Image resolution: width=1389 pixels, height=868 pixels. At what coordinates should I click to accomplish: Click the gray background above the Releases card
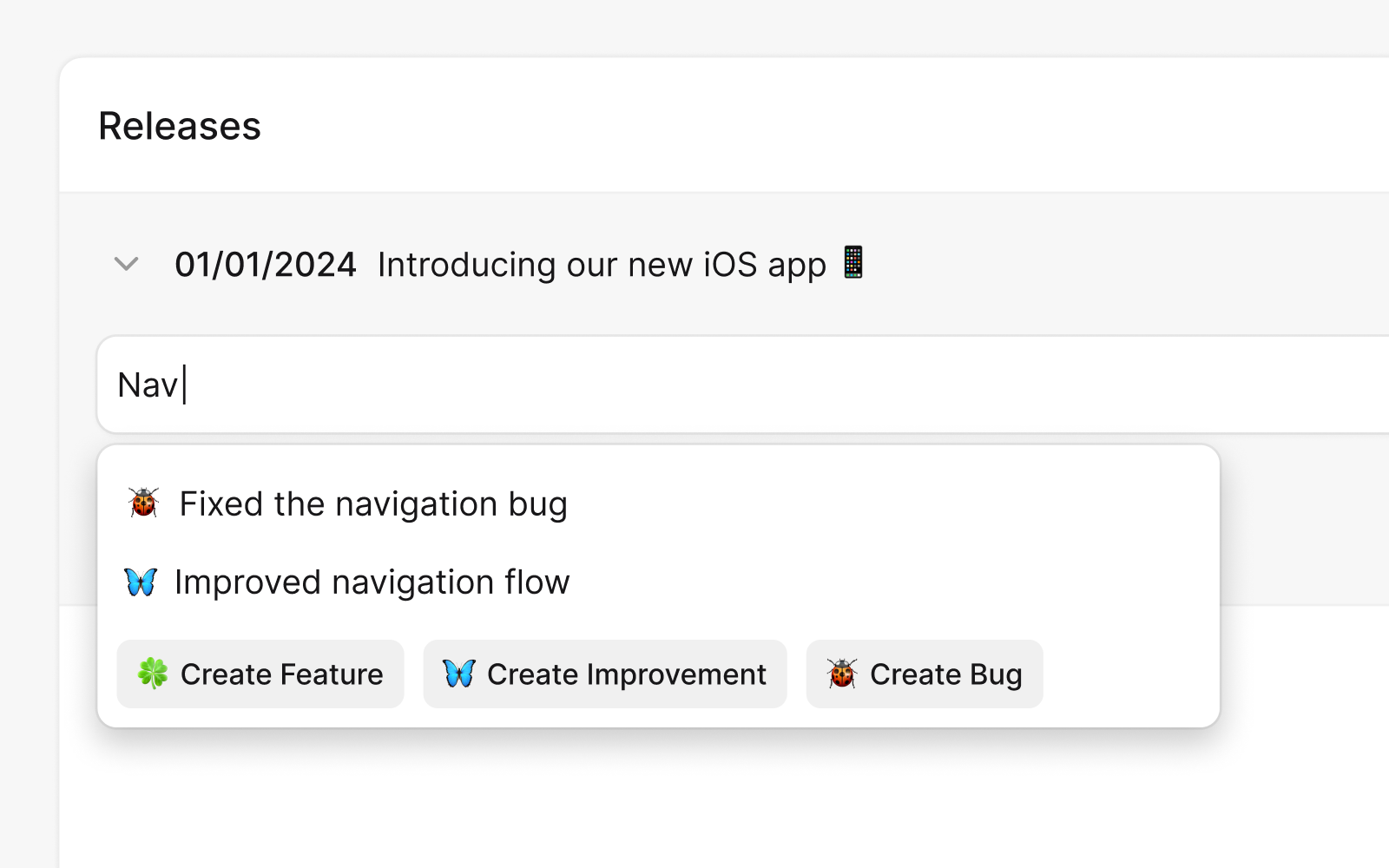(694, 28)
